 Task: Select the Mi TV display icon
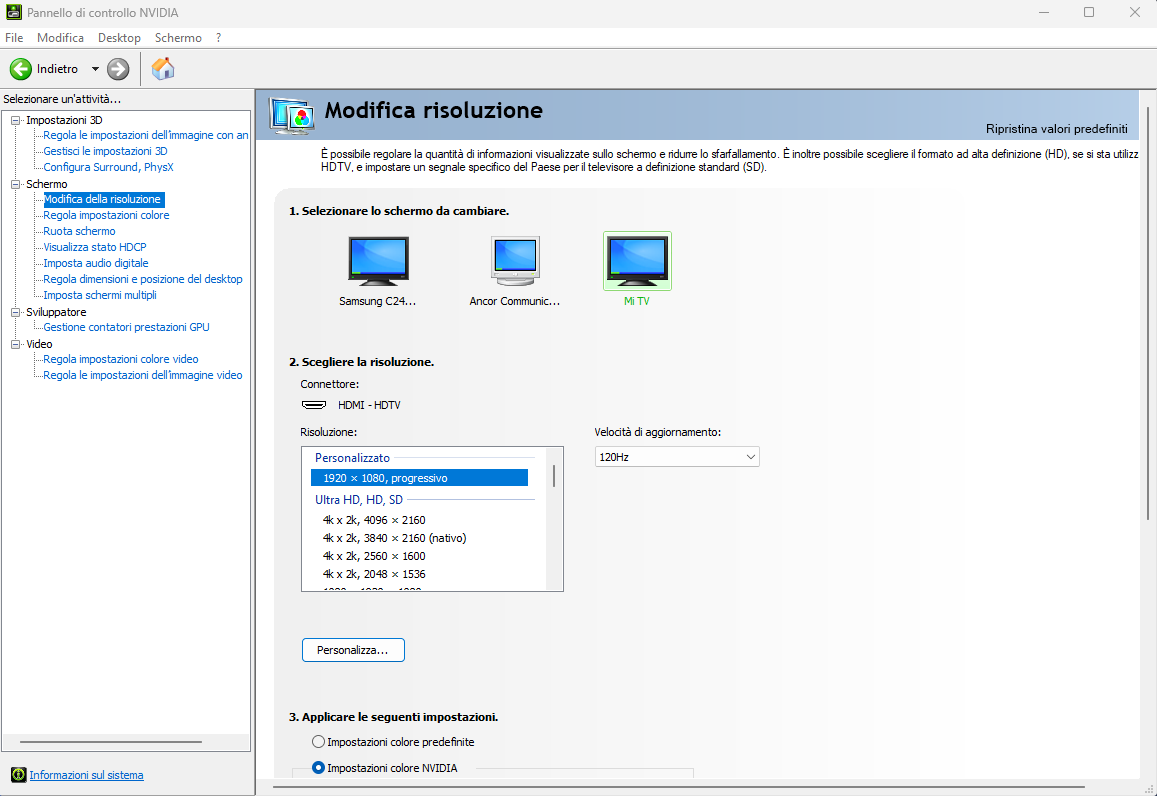[x=637, y=261]
